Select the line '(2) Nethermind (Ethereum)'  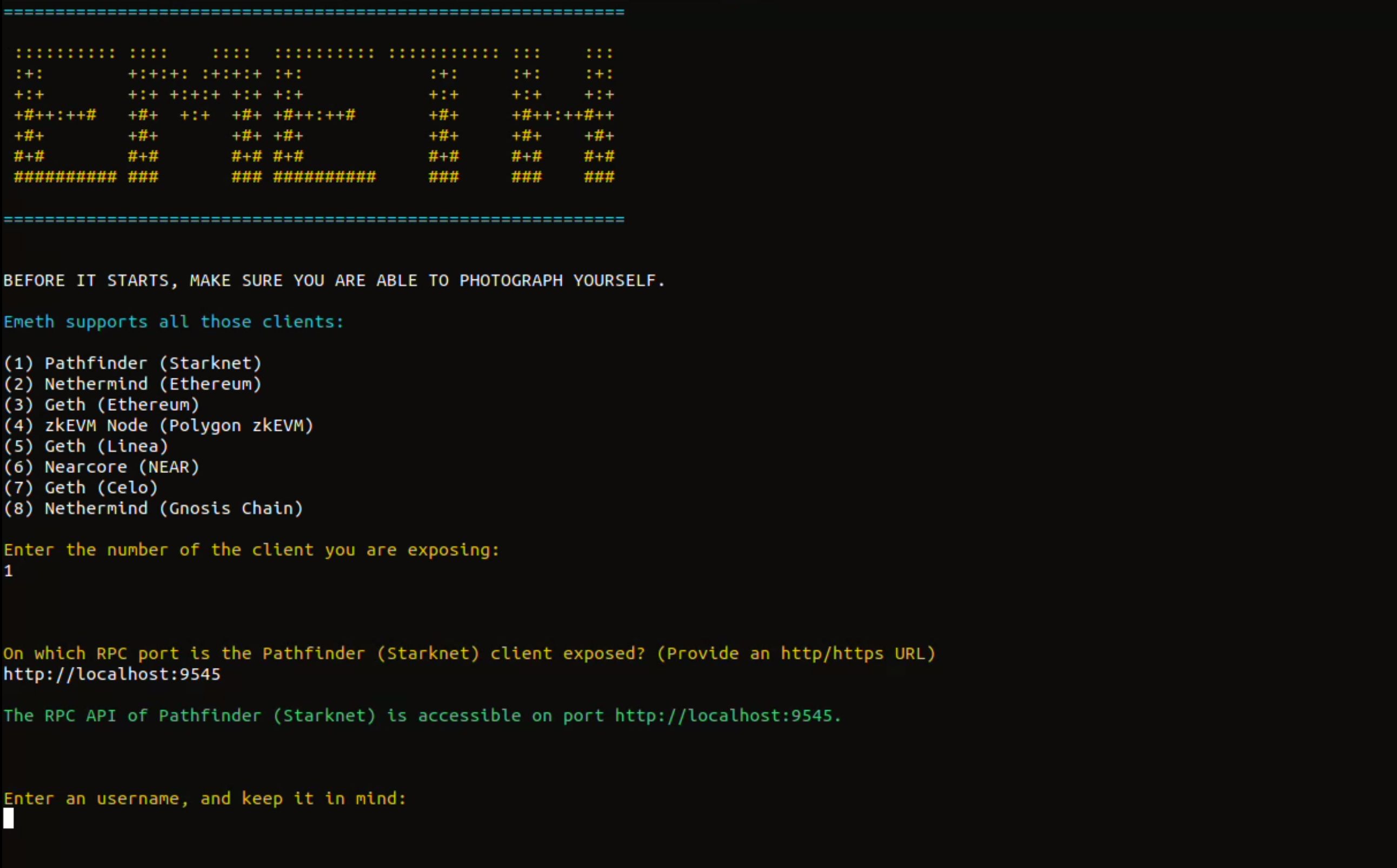(132, 384)
